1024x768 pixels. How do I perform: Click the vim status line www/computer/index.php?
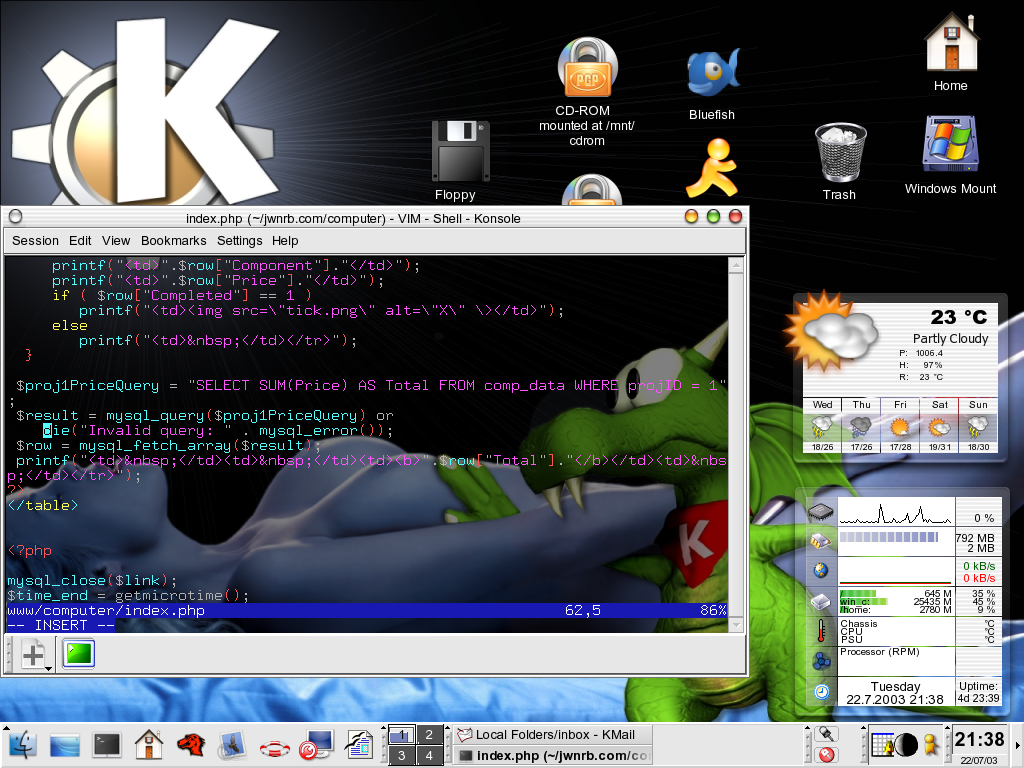click(366, 611)
